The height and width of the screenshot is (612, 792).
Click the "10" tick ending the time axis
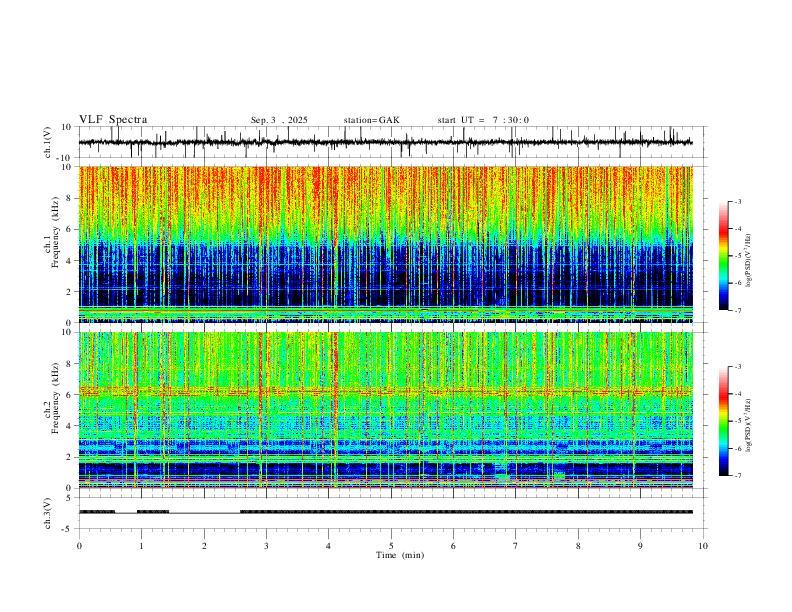[x=703, y=546]
